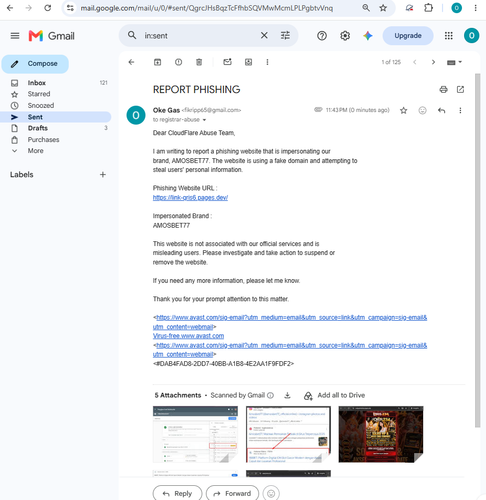This screenshot has height=500, width=486.
Task: Open the first attachment thumbnail
Action: [x=195, y=434]
